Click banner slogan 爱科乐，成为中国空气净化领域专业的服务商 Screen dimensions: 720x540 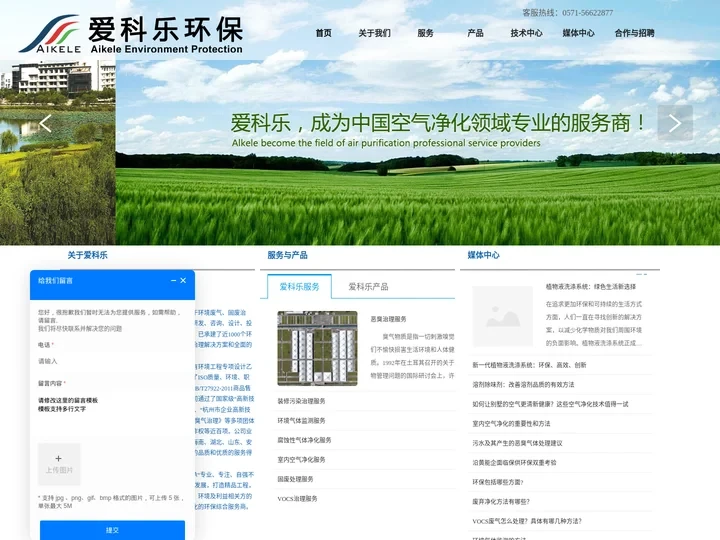point(439,123)
